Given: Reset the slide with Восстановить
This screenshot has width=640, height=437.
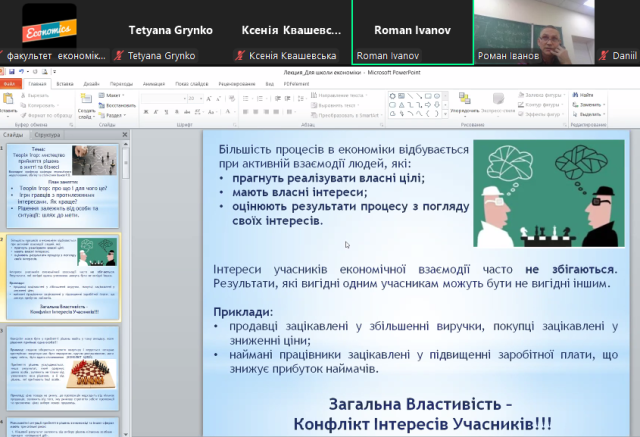Looking at the screenshot, I should [117, 105].
